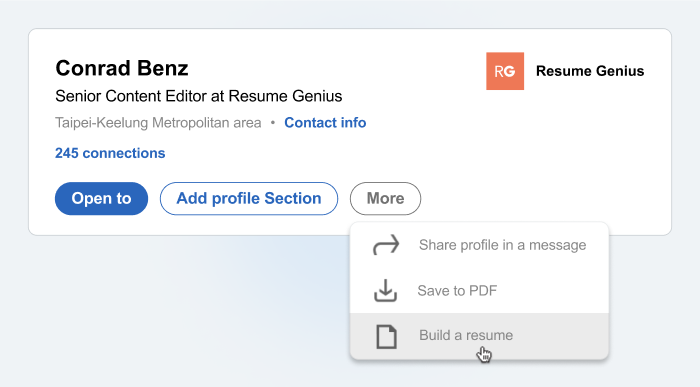Choose Save to PDF from the menu
This screenshot has height=387, width=700.
tap(479, 291)
